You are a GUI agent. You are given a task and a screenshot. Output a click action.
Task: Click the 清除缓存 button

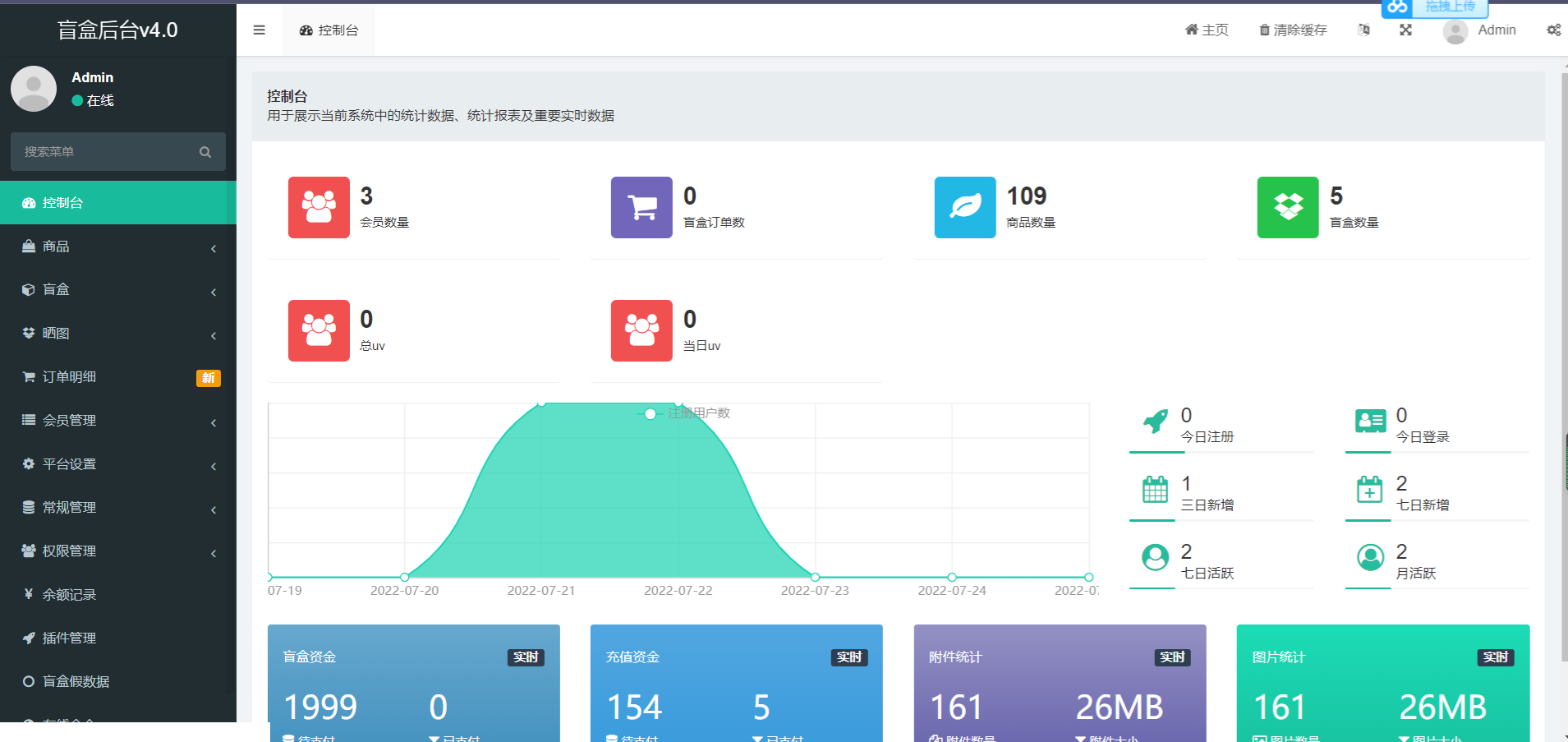[x=1292, y=30]
